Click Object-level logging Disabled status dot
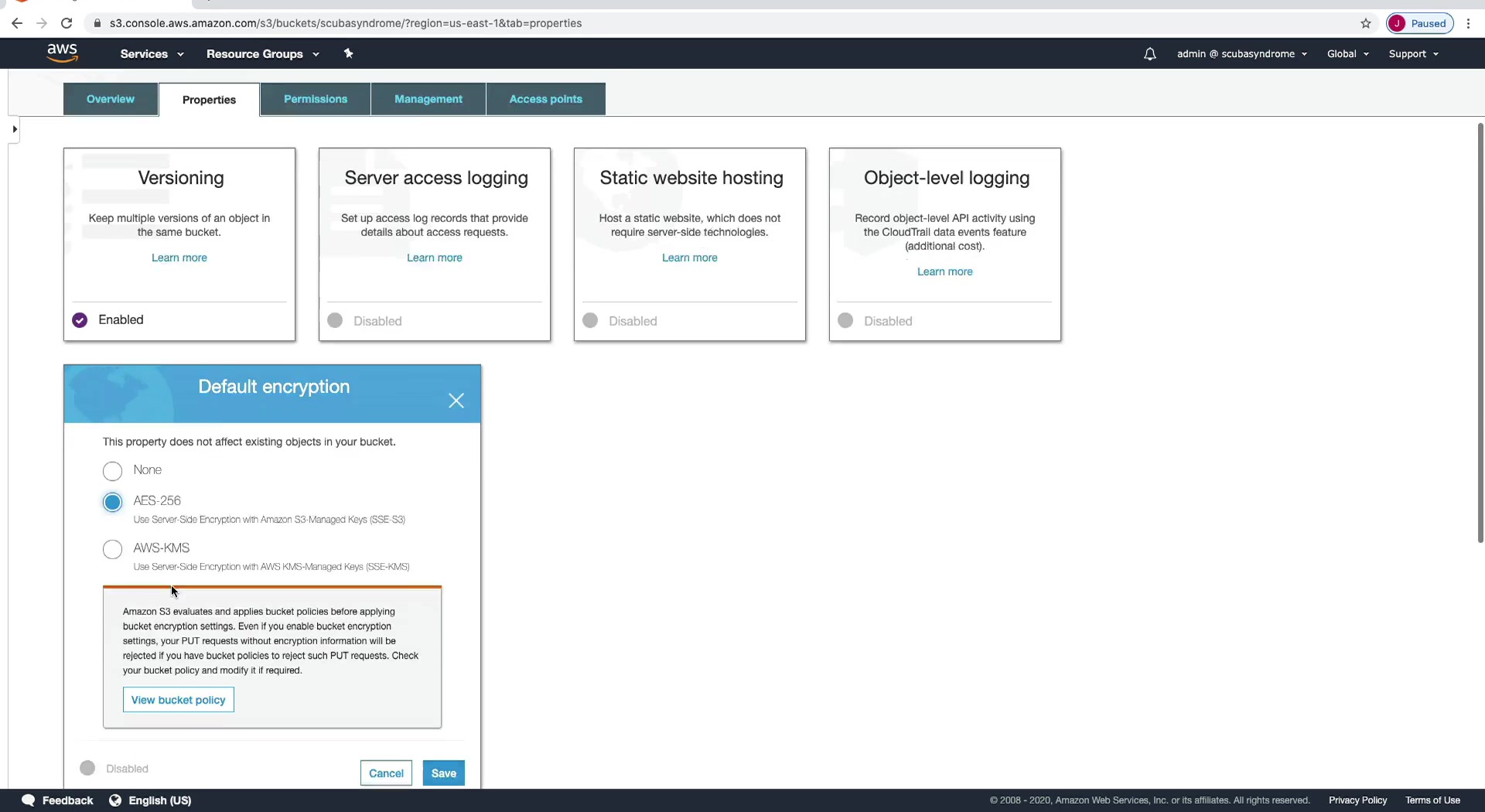Viewport: 1485px width, 812px height. [x=845, y=320]
